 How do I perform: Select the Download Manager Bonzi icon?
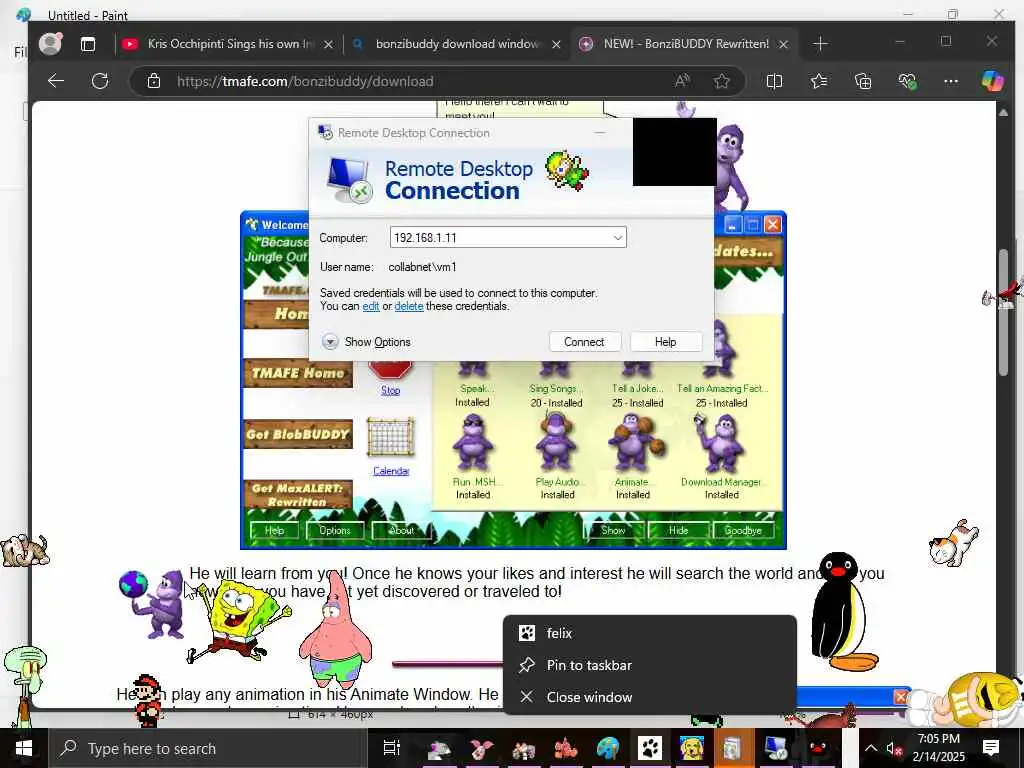click(x=720, y=443)
